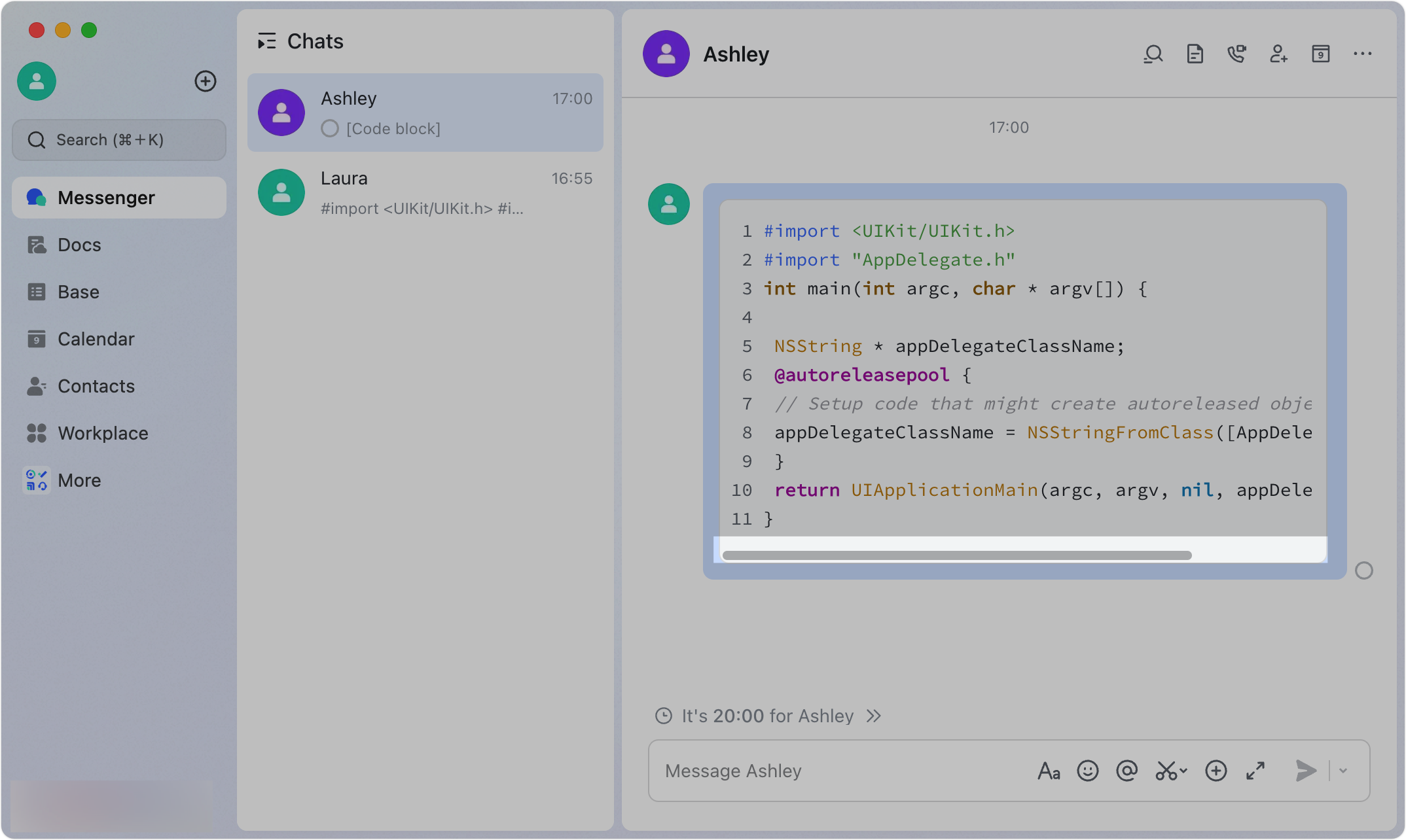The height and width of the screenshot is (840, 1406).
Task: Mention someone using the @ icon
Action: click(x=1127, y=771)
